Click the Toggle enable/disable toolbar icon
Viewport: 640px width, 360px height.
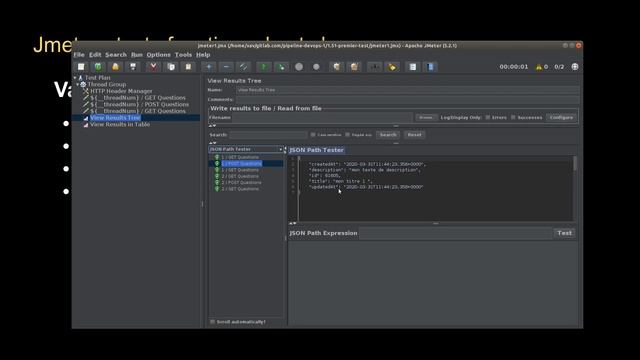coord(244,67)
